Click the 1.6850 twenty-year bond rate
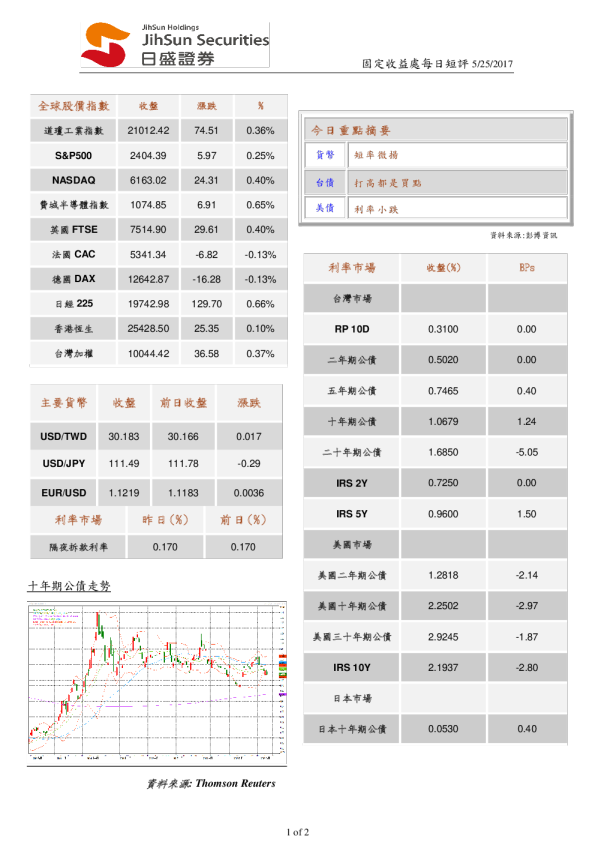 click(x=443, y=452)
